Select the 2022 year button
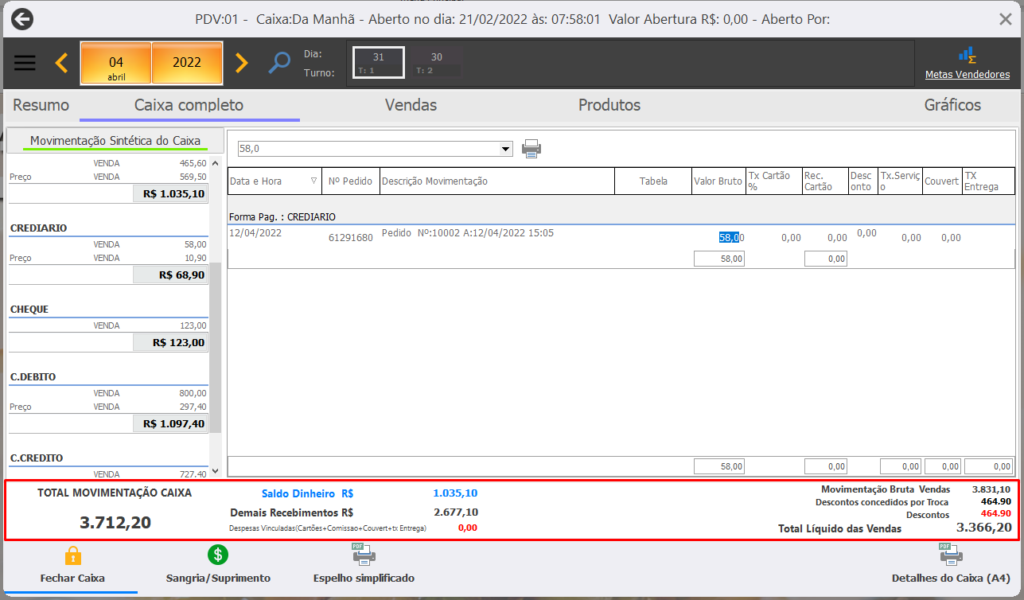This screenshot has height=600, width=1024. point(187,63)
